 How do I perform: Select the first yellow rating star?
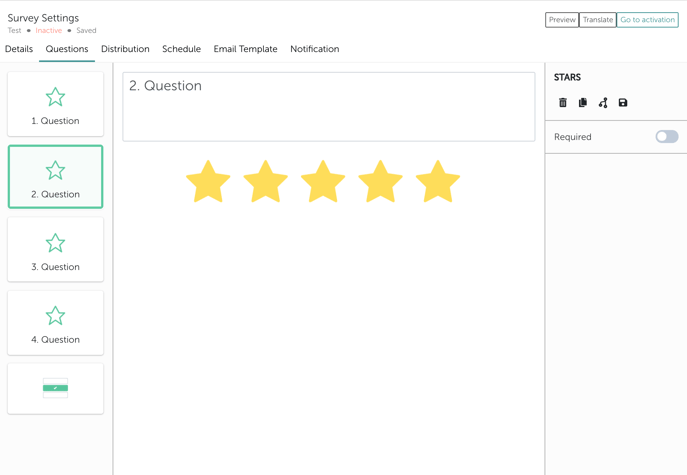coord(208,181)
